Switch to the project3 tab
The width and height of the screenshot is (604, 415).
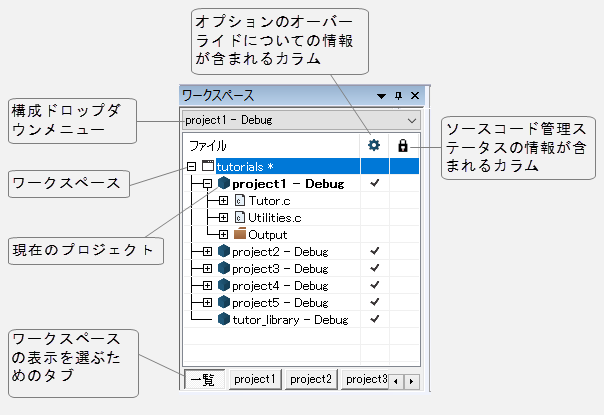pos(365,379)
